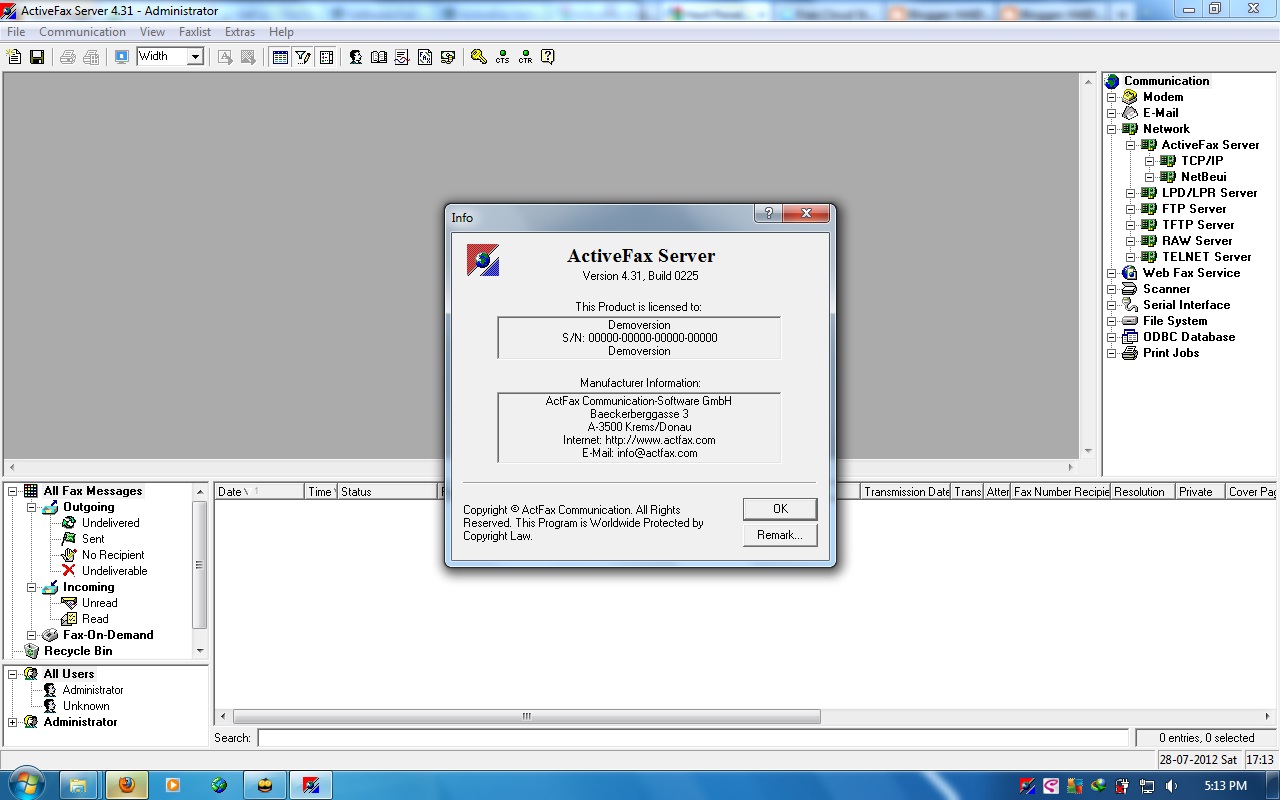Click the green Sent flag icon
The height and width of the screenshot is (800, 1280).
69,539
